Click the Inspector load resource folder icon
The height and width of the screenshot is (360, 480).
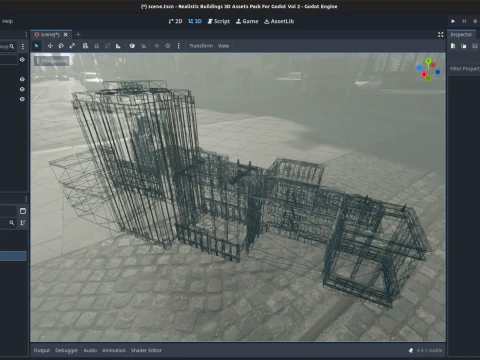tap(464, 46)
